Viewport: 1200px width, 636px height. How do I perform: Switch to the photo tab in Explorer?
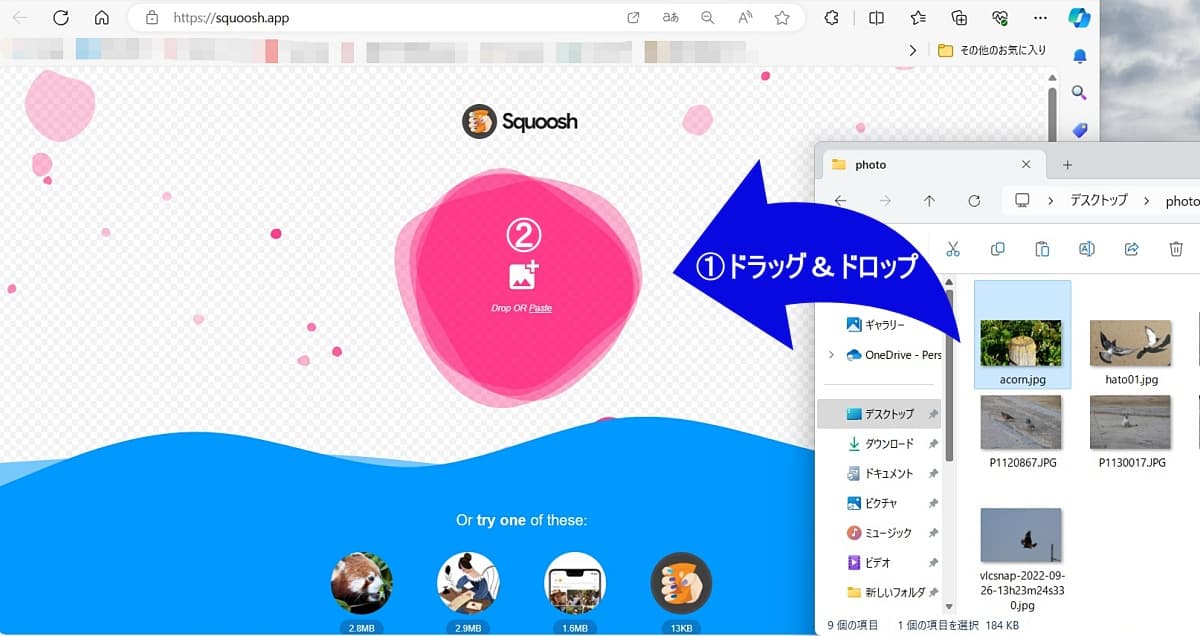pos(868,164)
